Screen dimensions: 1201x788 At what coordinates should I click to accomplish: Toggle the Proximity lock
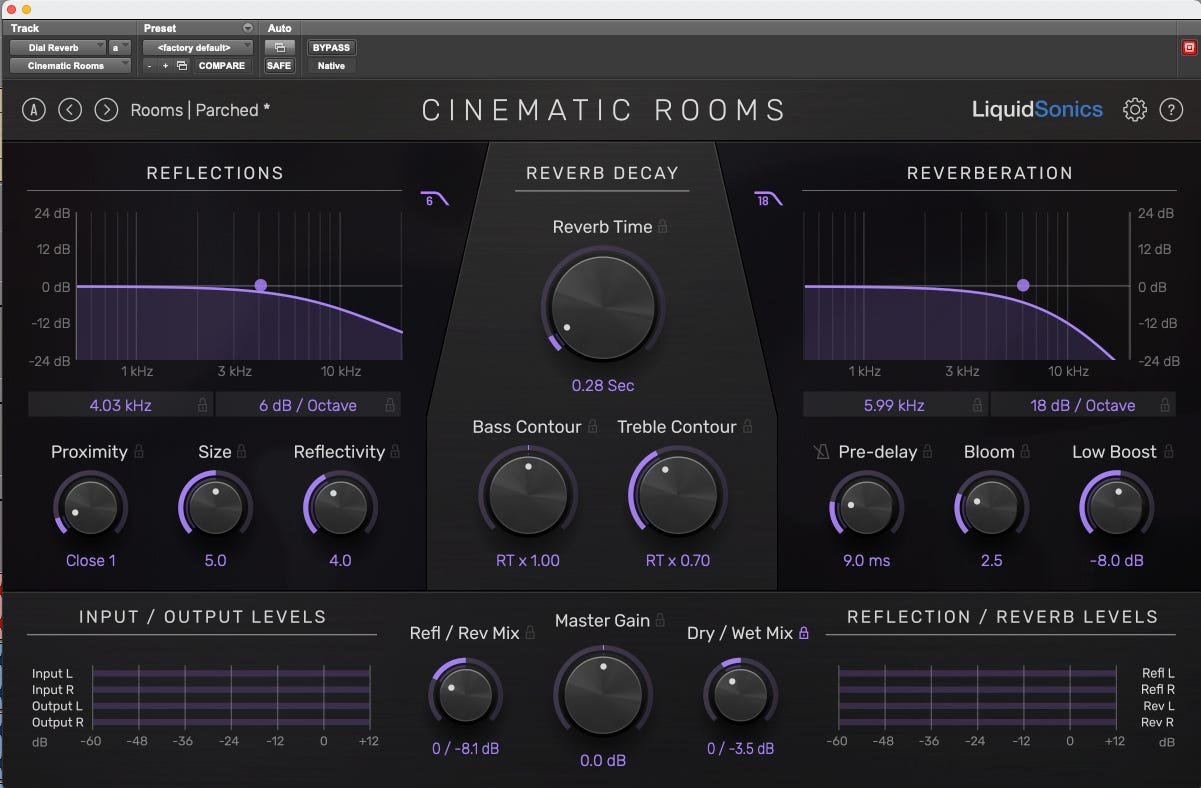click(139, 452)
